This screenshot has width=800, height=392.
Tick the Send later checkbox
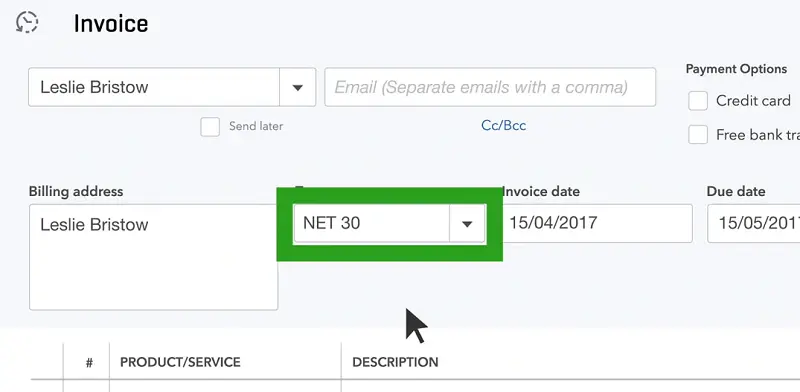(x=210, y=127)
